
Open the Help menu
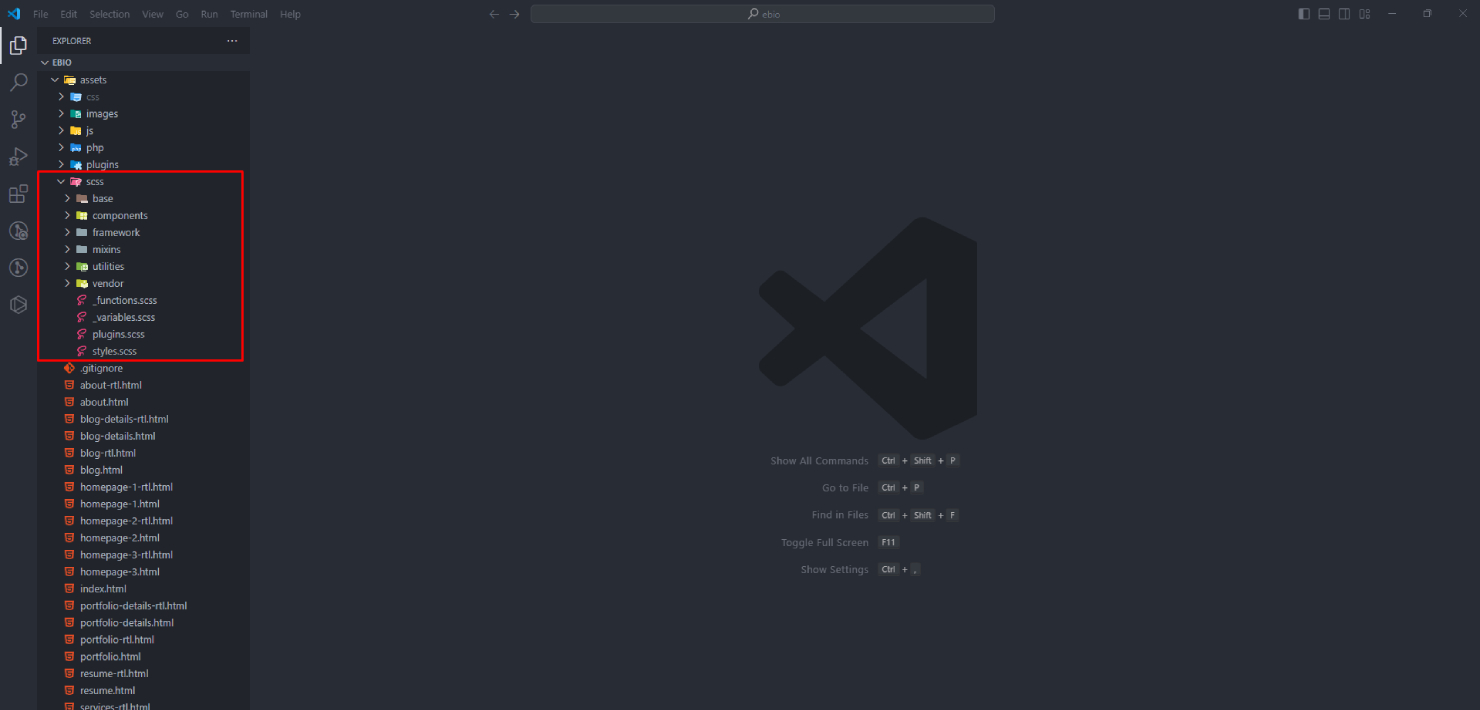coord(290,14)
